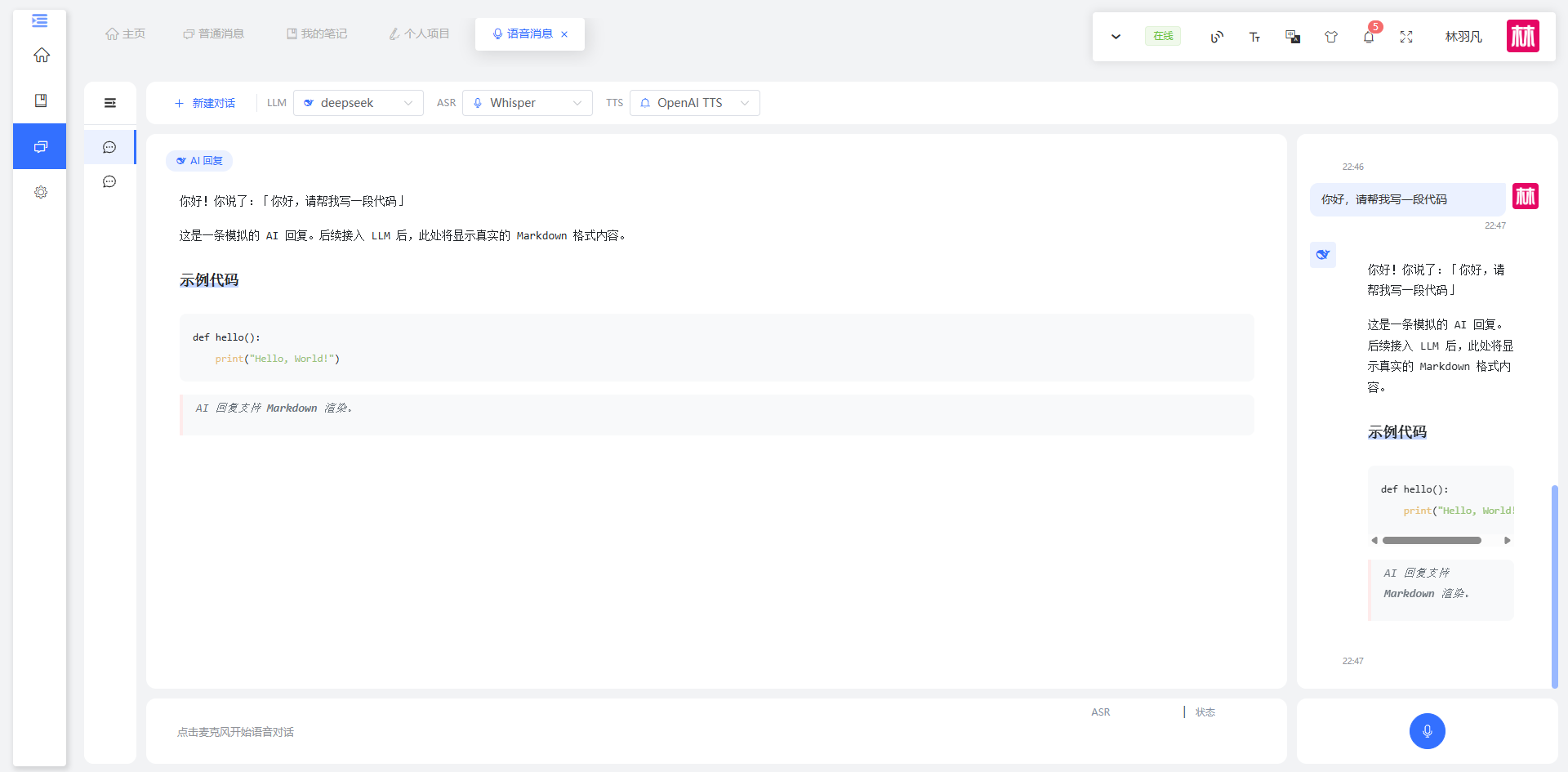
Task: Open the notes book icon in sidebar
Action: 41,100
